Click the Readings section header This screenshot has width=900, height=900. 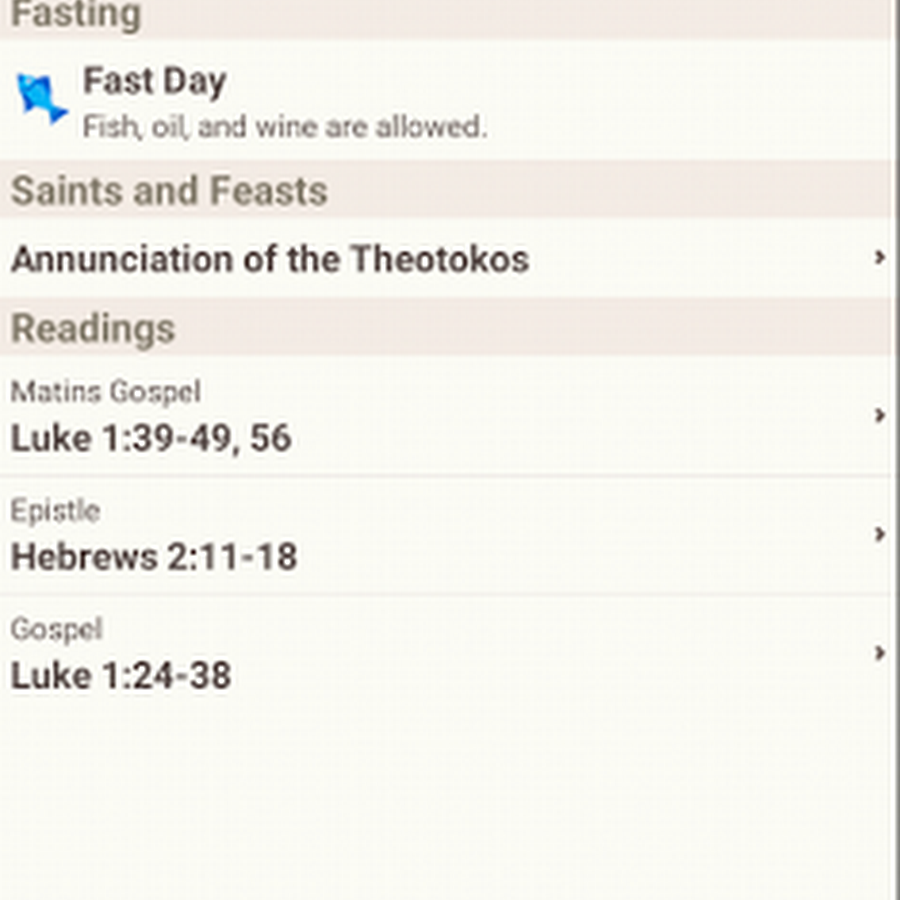[x=93, y=328]
